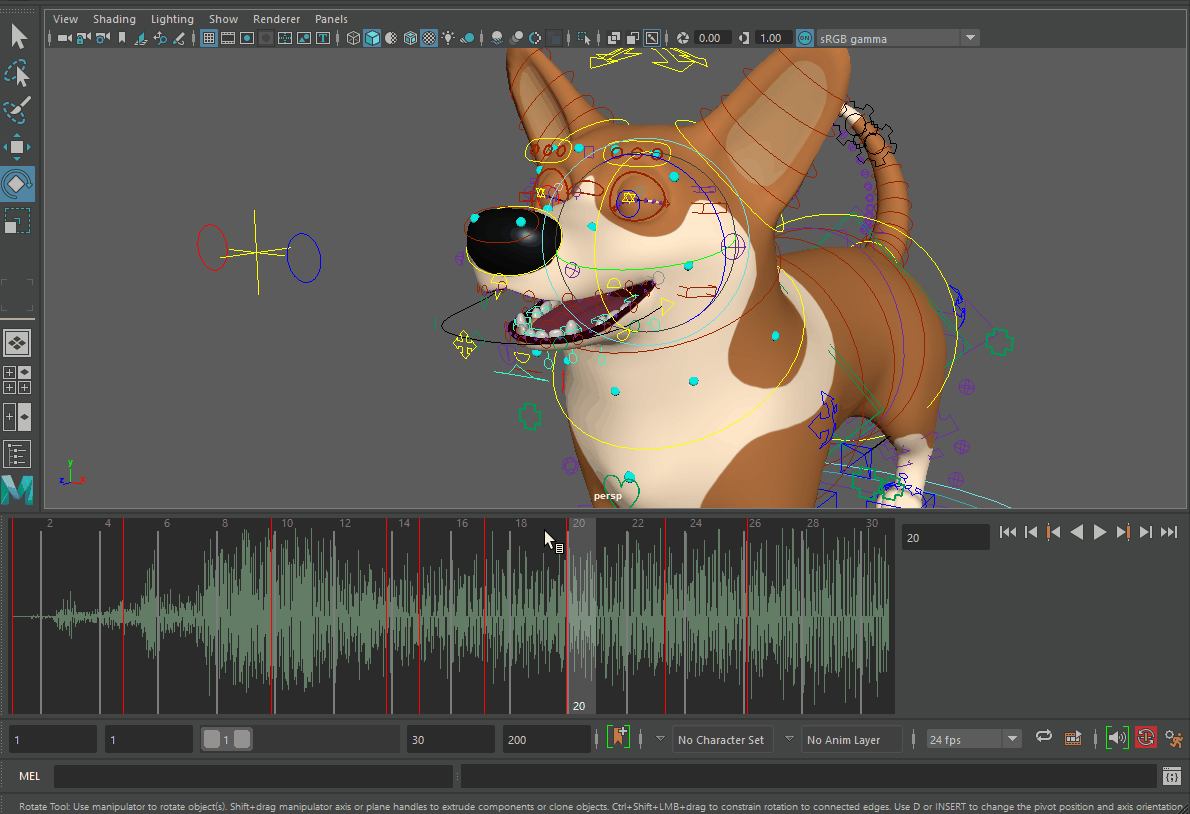1190x814 pixels.
Task: Choose the Move tool
Action: click(17, 147)
